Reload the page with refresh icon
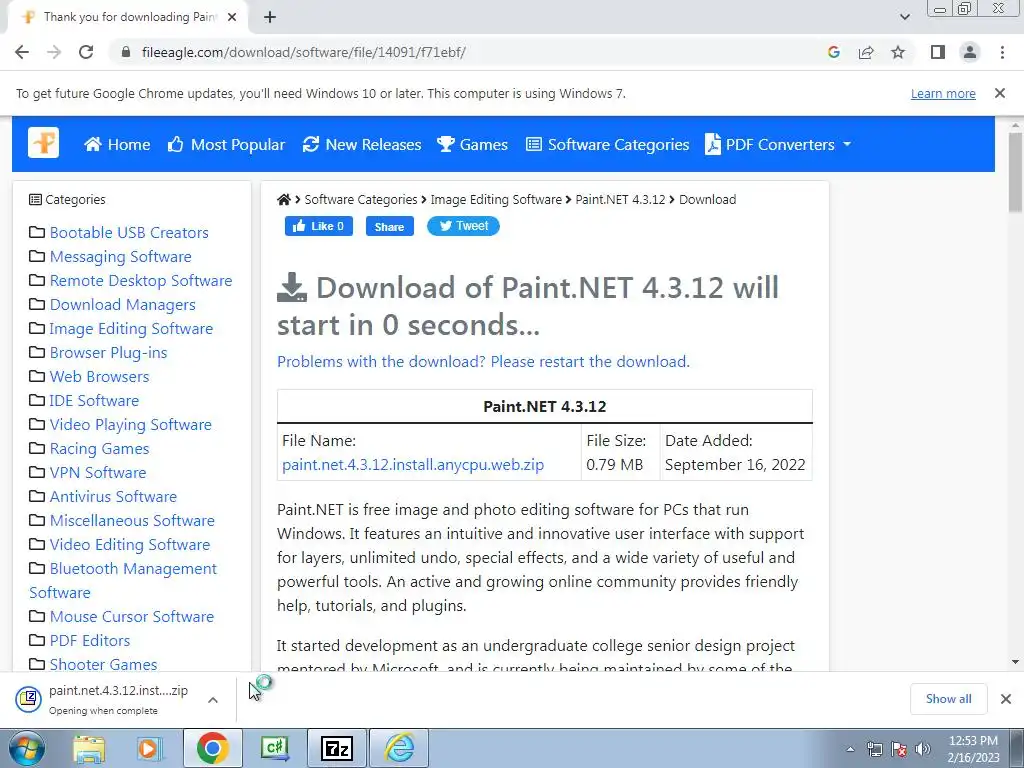Image resolution: width=1024 pixels, height=768 pixels. (86, 52)
